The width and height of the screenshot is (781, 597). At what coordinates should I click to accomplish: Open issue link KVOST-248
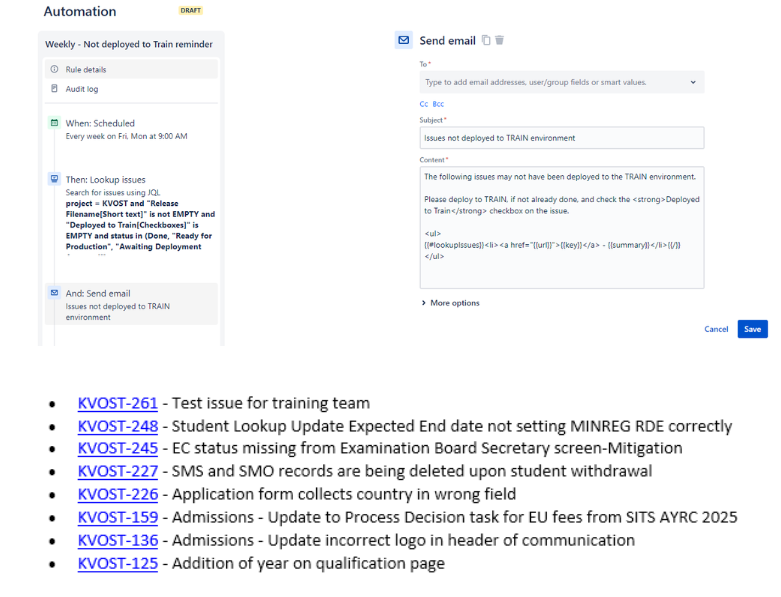tap(118, 426)
